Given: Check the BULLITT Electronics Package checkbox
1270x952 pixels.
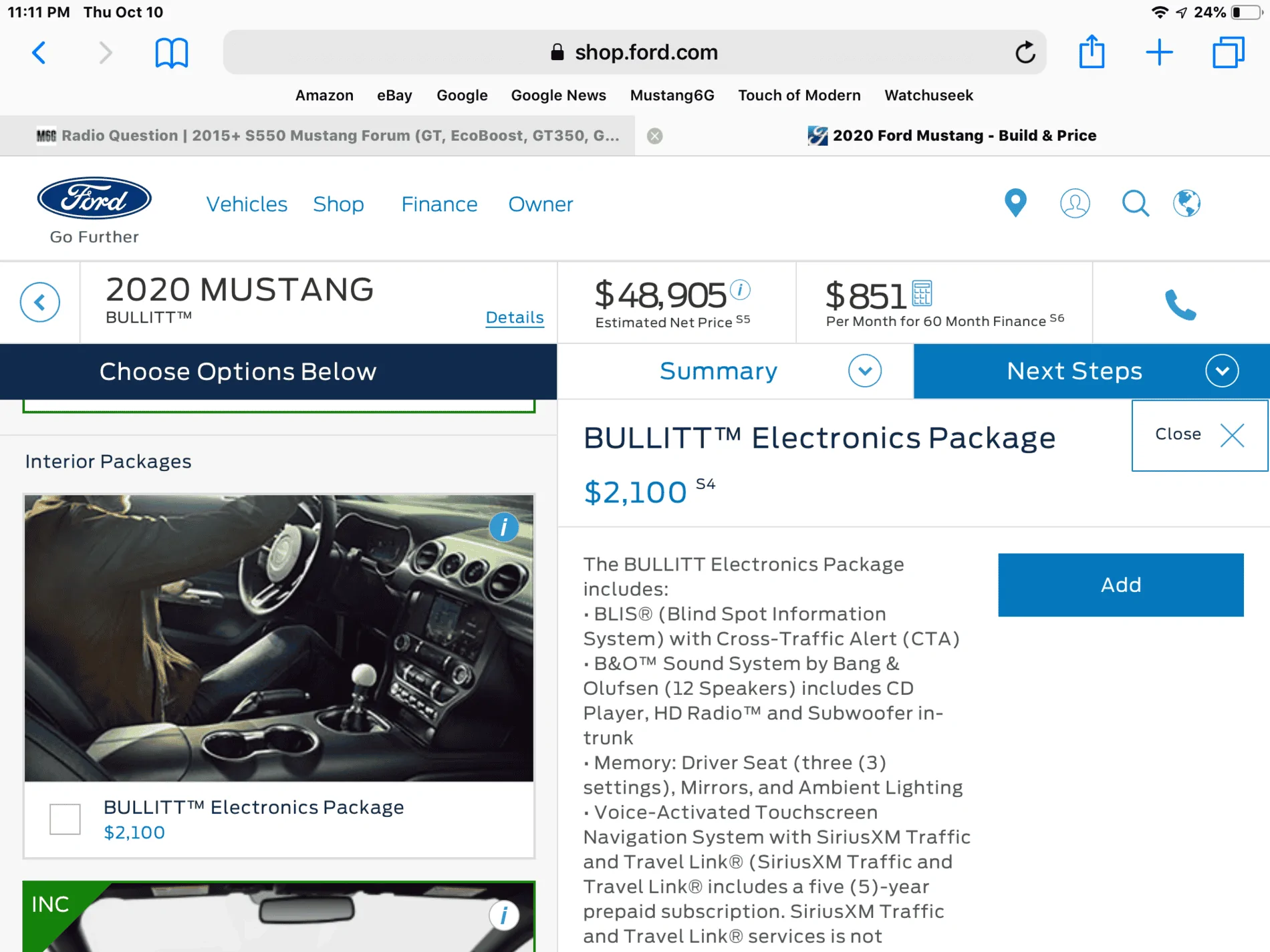Looking at the screenshot, I should (x=65, y=819).
